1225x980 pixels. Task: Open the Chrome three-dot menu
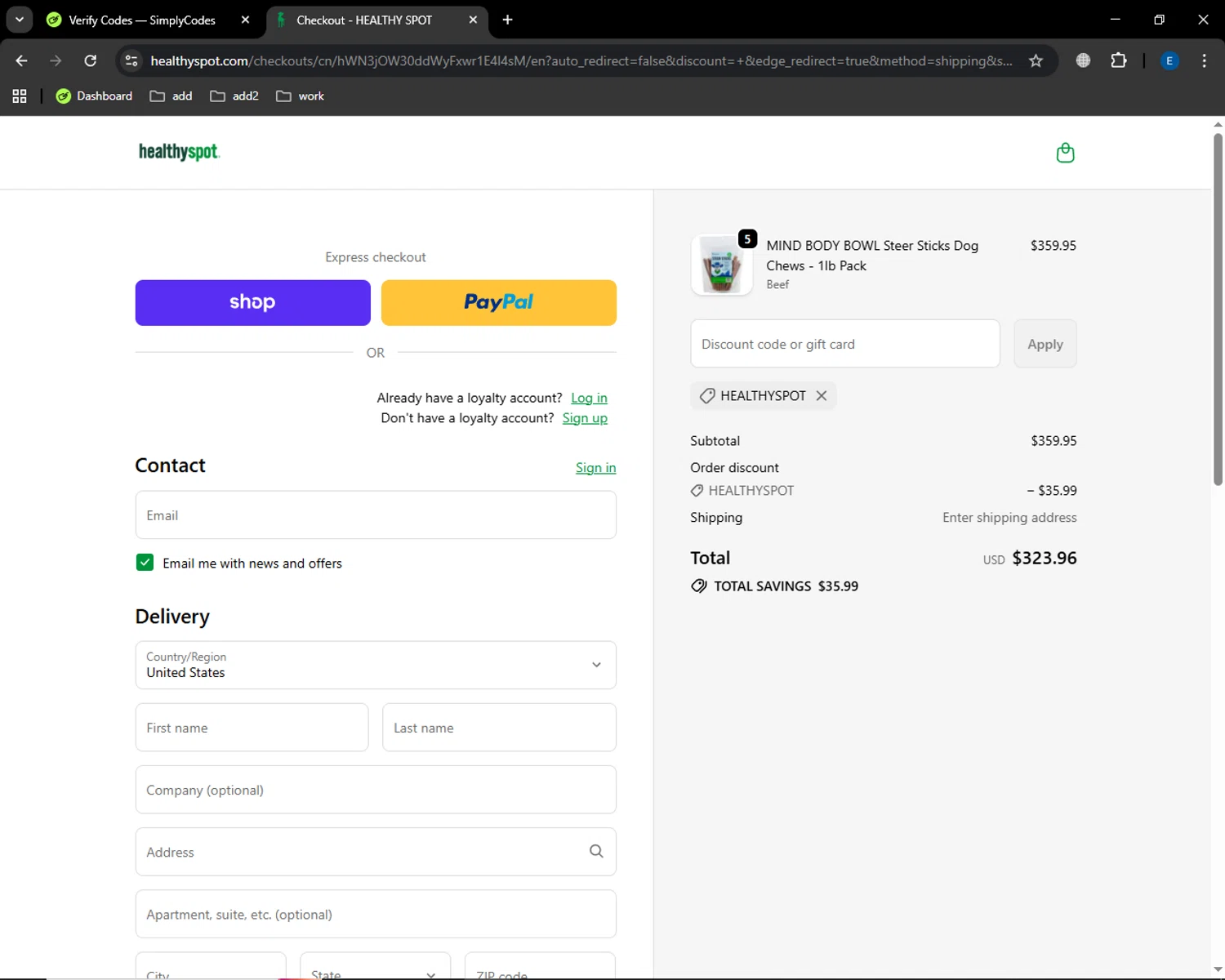(1204, 60)
